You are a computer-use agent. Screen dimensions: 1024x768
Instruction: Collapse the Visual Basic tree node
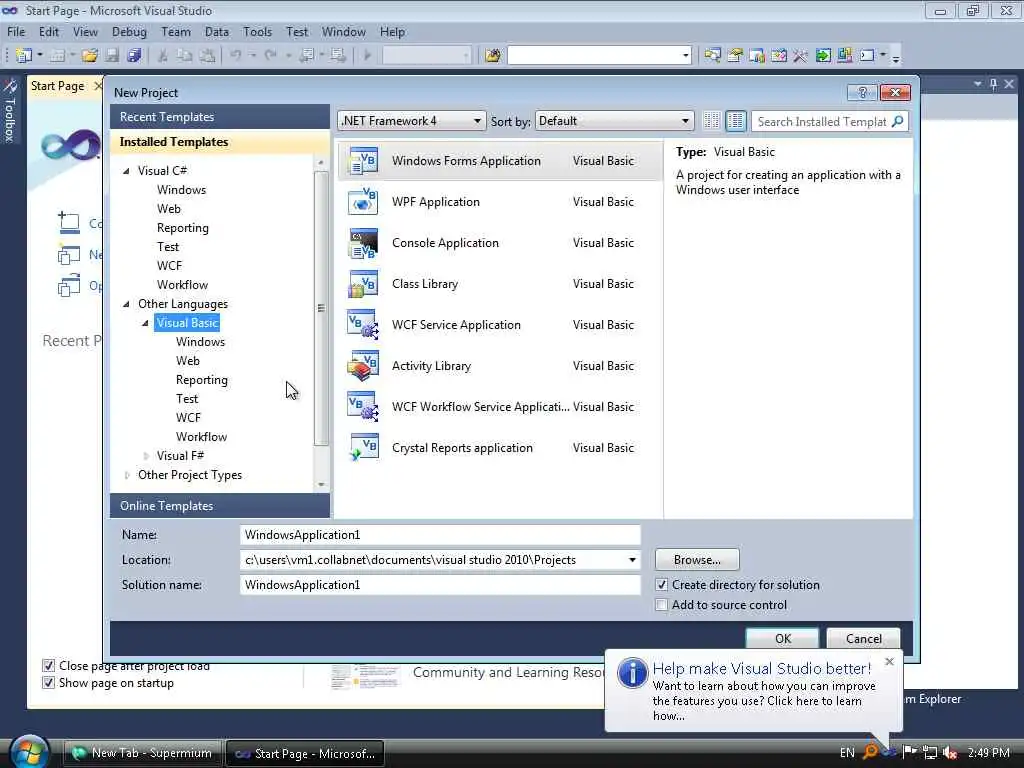coord(145,323)
